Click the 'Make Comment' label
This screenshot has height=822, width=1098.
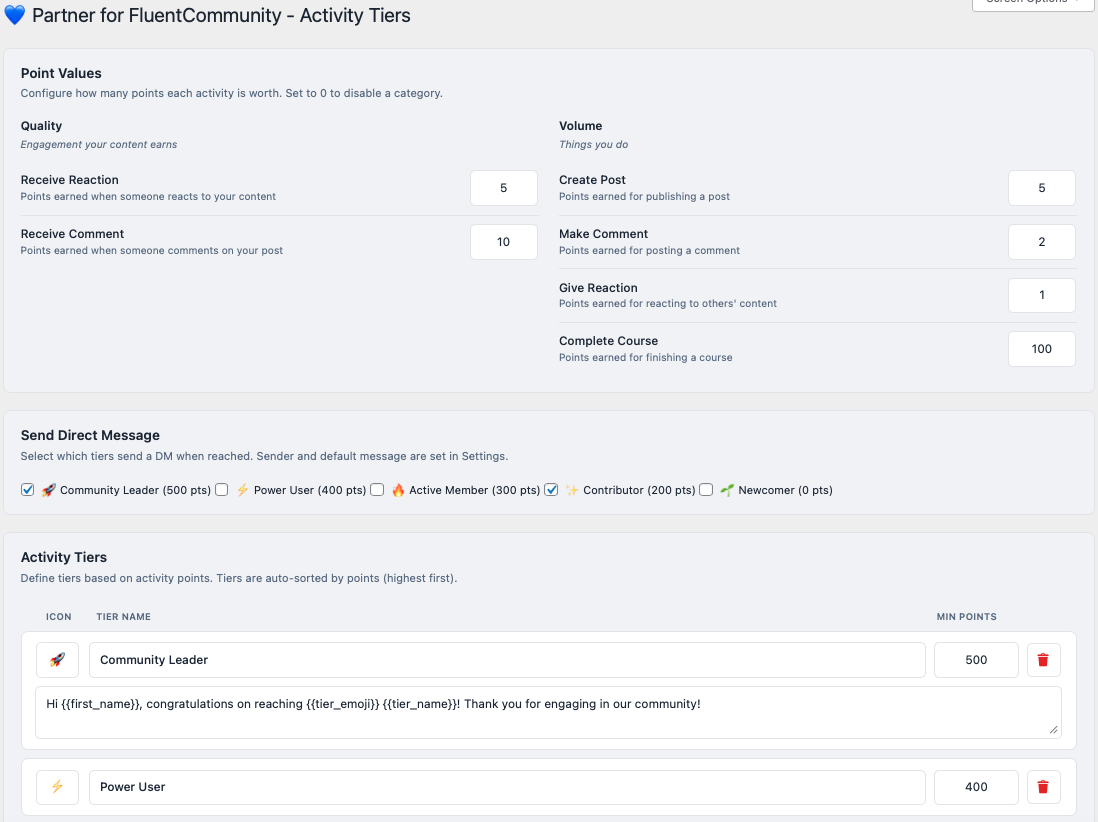click(604, 234)
